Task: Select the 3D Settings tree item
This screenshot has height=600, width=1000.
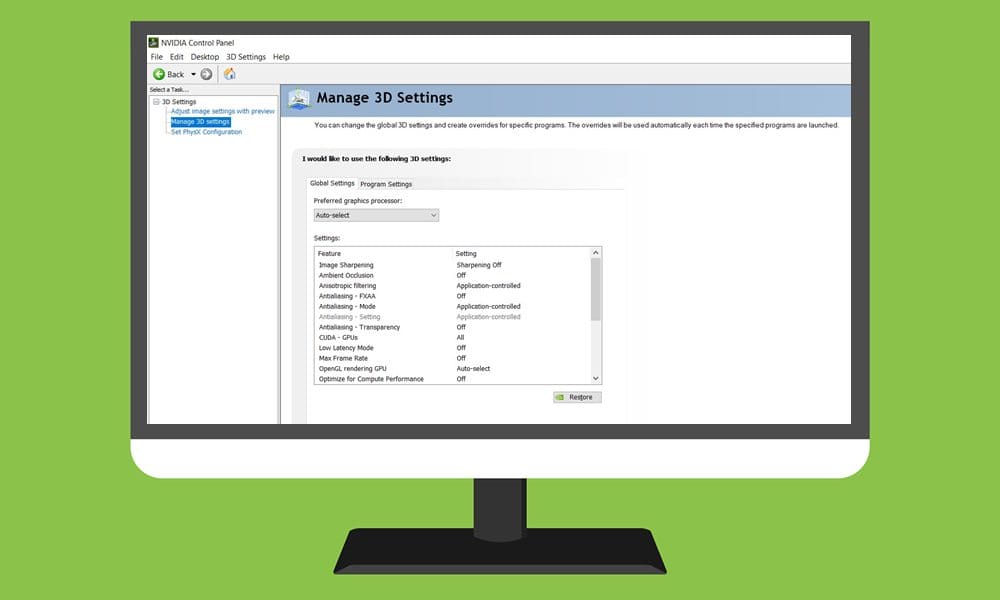Action: coord(179,101)
